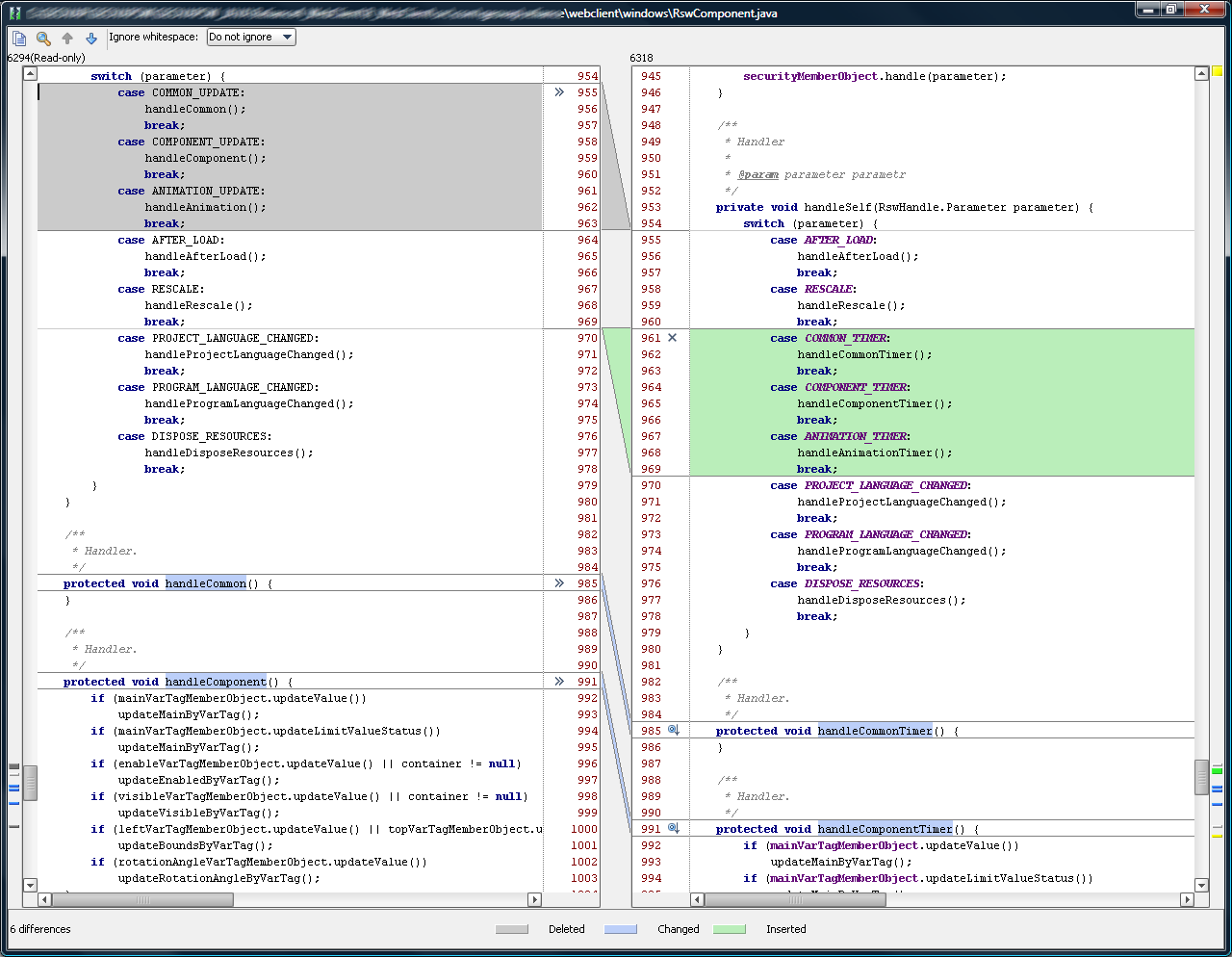Viewport: 1232px width, 957px height.
Task: Maximize the diff window
Action: (1171, 10)
